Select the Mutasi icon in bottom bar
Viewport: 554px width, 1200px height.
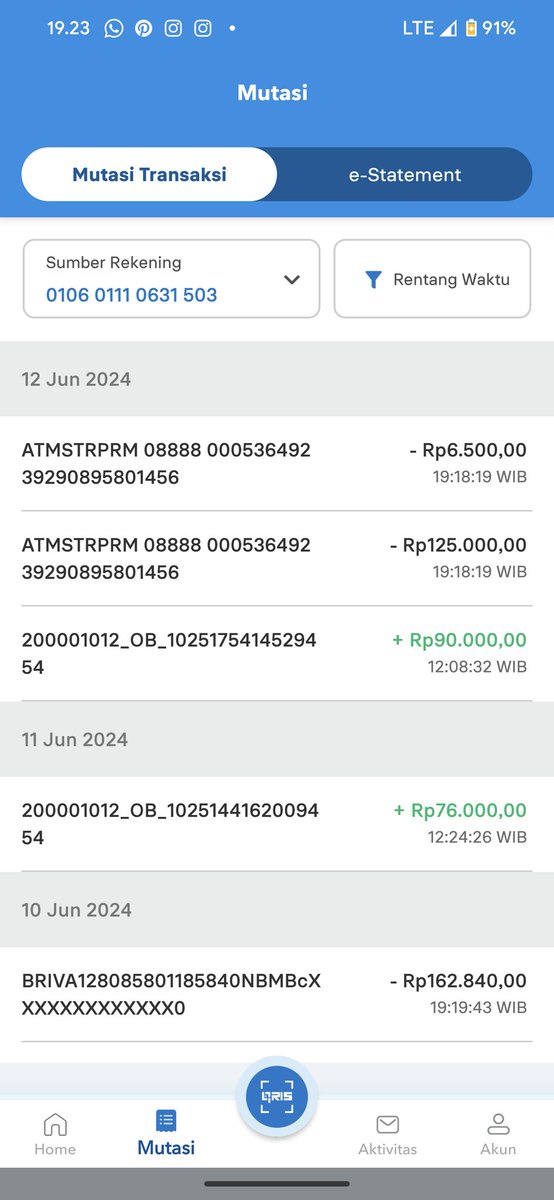[x=166, y=1120]
